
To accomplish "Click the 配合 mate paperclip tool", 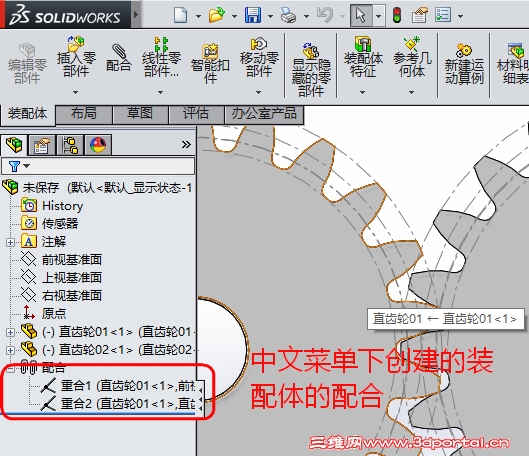I will click(x=118, y=58).
